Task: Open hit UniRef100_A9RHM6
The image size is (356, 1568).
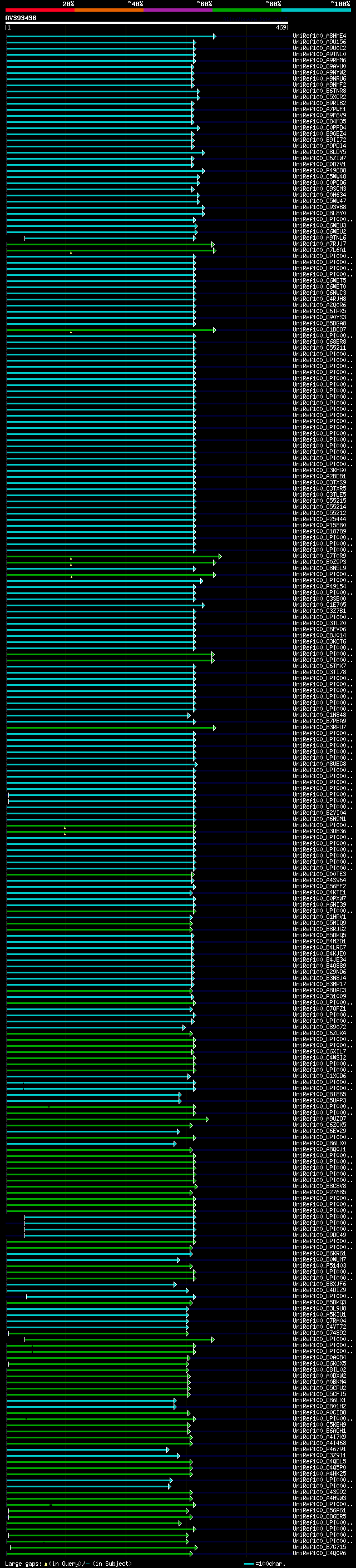Action: [319, 60]
